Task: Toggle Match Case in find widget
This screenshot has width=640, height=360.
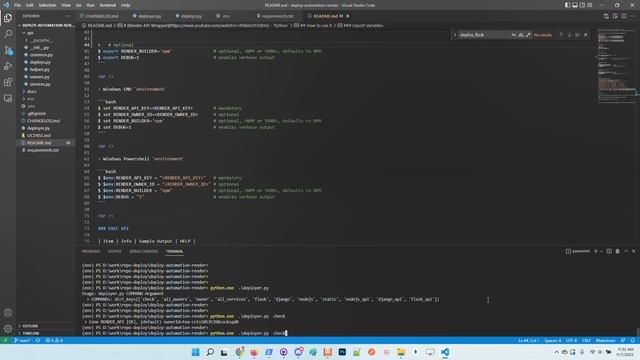Action: click(513, 35)
